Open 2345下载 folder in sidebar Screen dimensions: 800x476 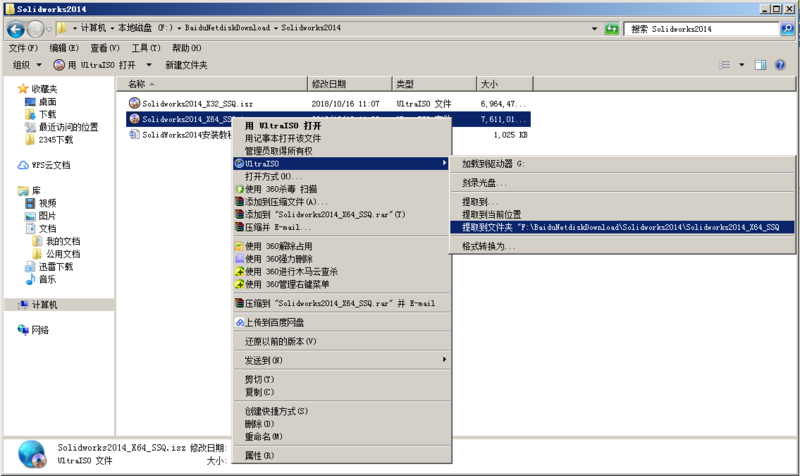pos(49,140)
